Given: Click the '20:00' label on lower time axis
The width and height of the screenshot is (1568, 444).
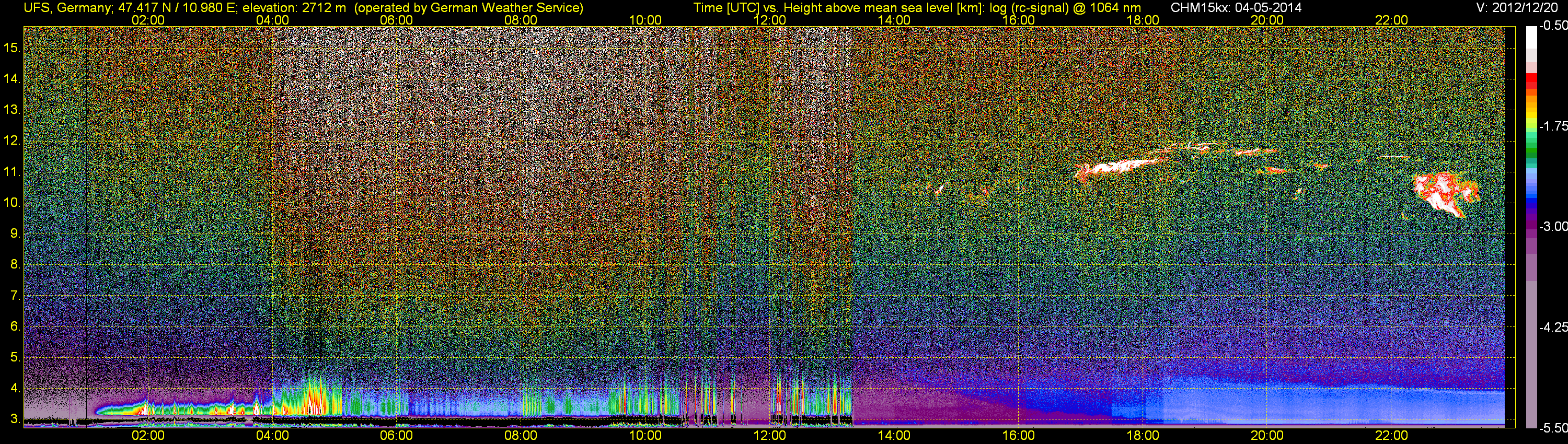Looking at the screenshot, I should pyautogui.click(x=1267, y=436).
